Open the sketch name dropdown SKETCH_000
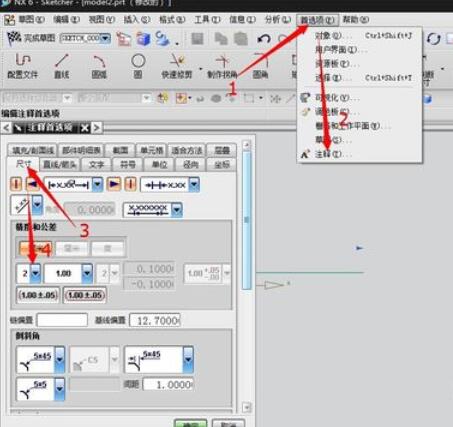Image resolution: width=453 pixels, height=427 pixels. tap(105, 38)
